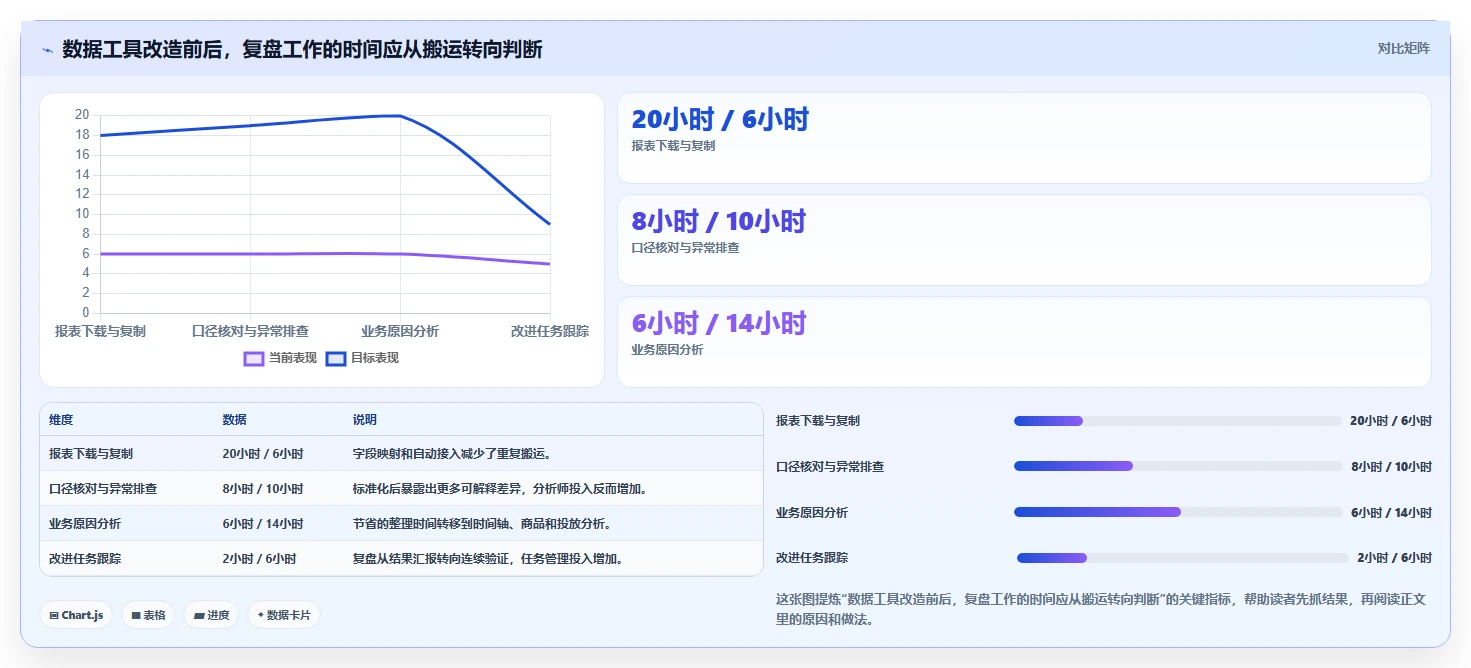
Task: Click the 说明 column header
Action: (364, 420)
